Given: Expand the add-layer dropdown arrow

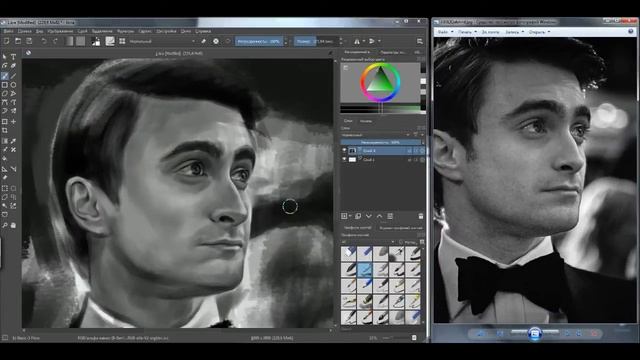Looking at the screenshot, I should [350, 216].
